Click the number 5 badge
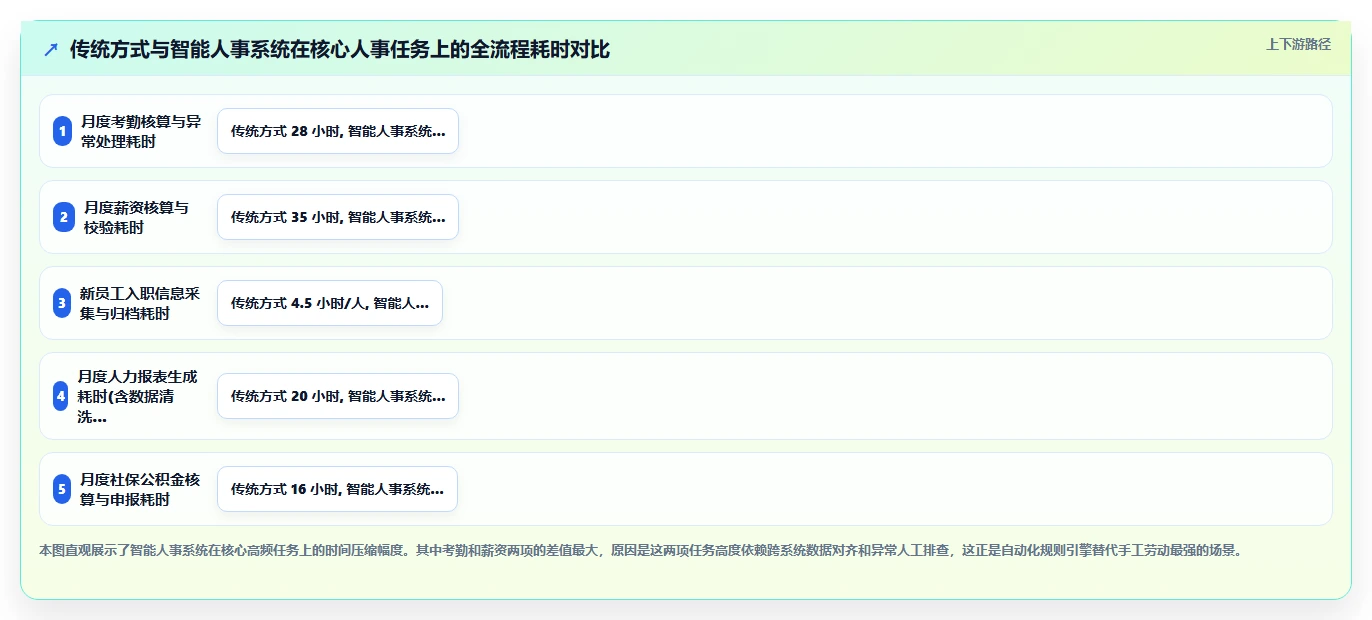 pyautogui.click(x=62, y=489)
